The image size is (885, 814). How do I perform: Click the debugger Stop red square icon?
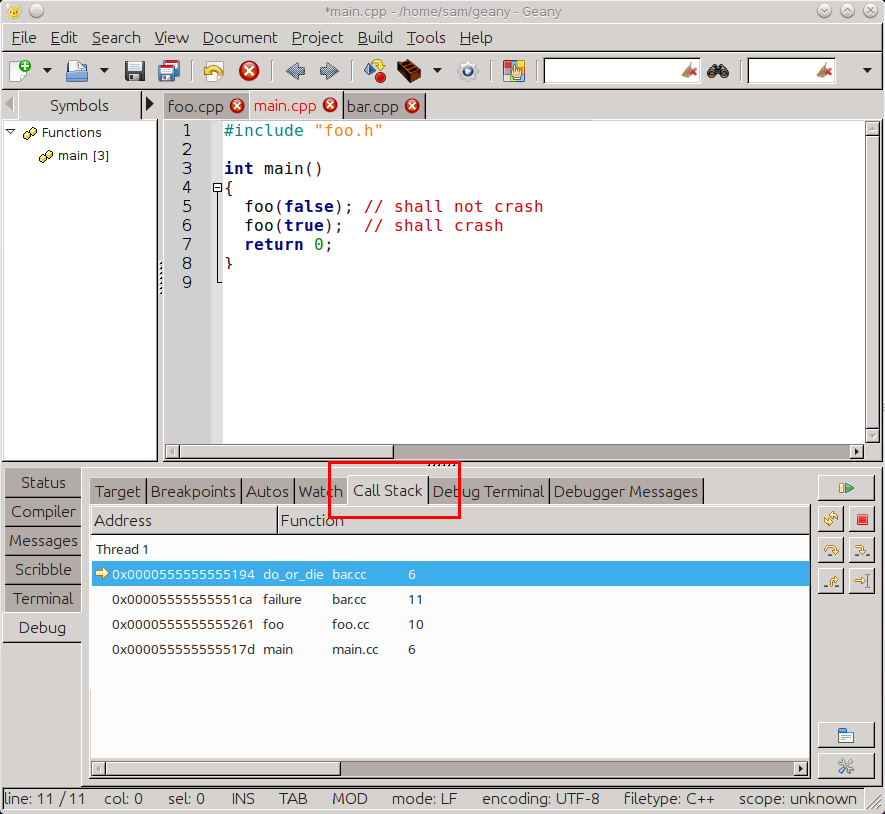[862, 519]
